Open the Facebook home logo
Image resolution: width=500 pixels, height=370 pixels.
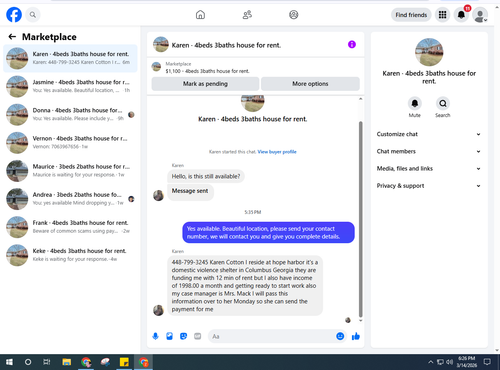[14, 15]
